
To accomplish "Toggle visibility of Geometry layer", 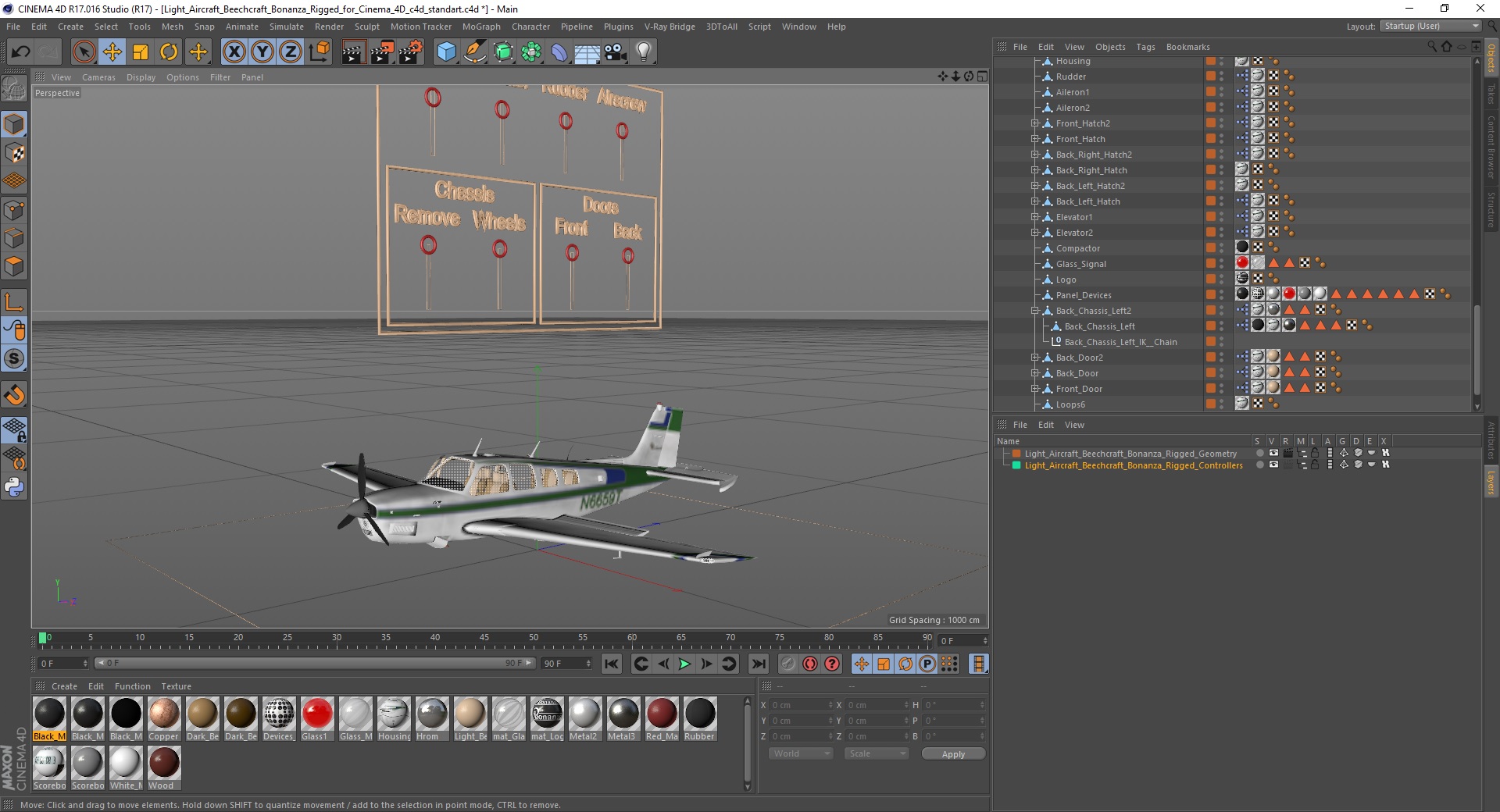I will coord(1273,453).
